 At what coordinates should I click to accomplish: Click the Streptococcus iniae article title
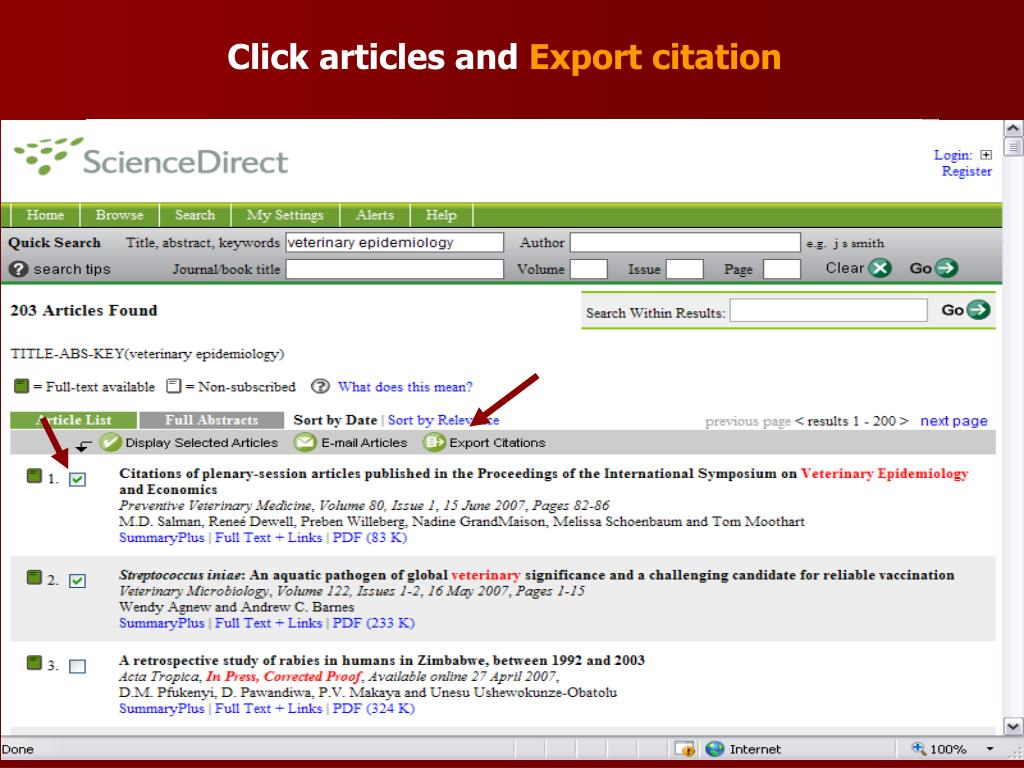536,575
